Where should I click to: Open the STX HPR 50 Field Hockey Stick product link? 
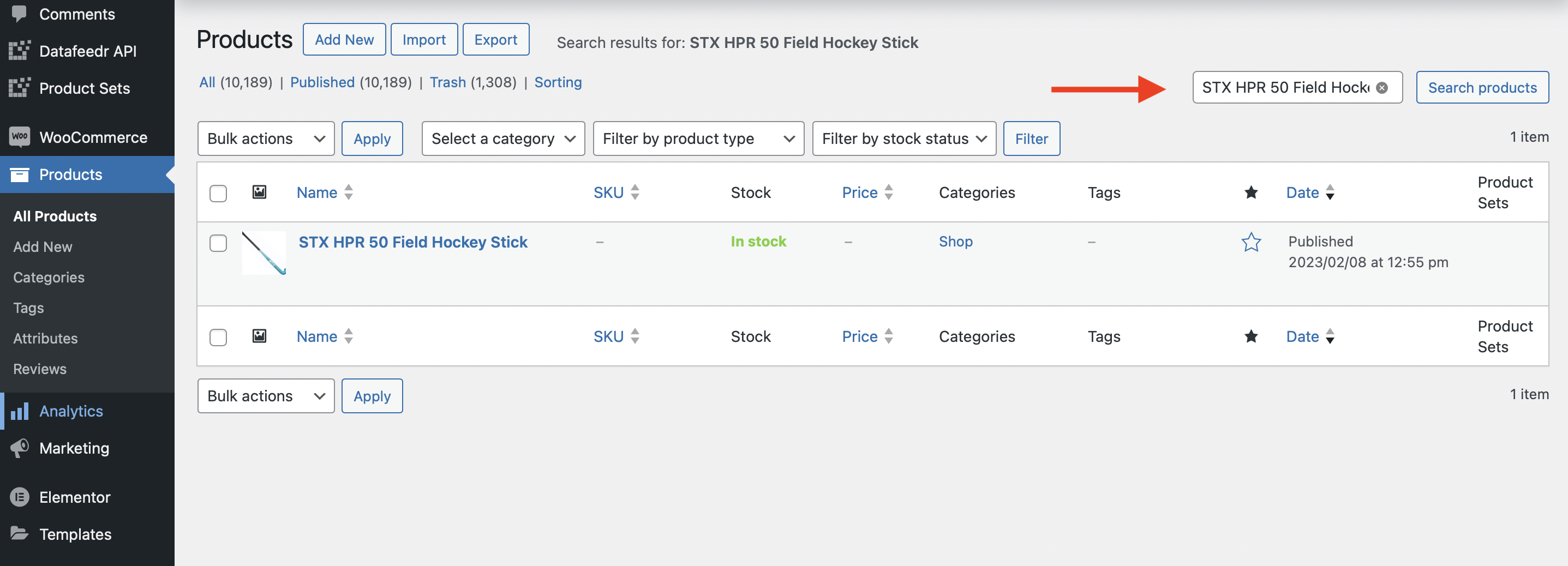click(412, 242)
